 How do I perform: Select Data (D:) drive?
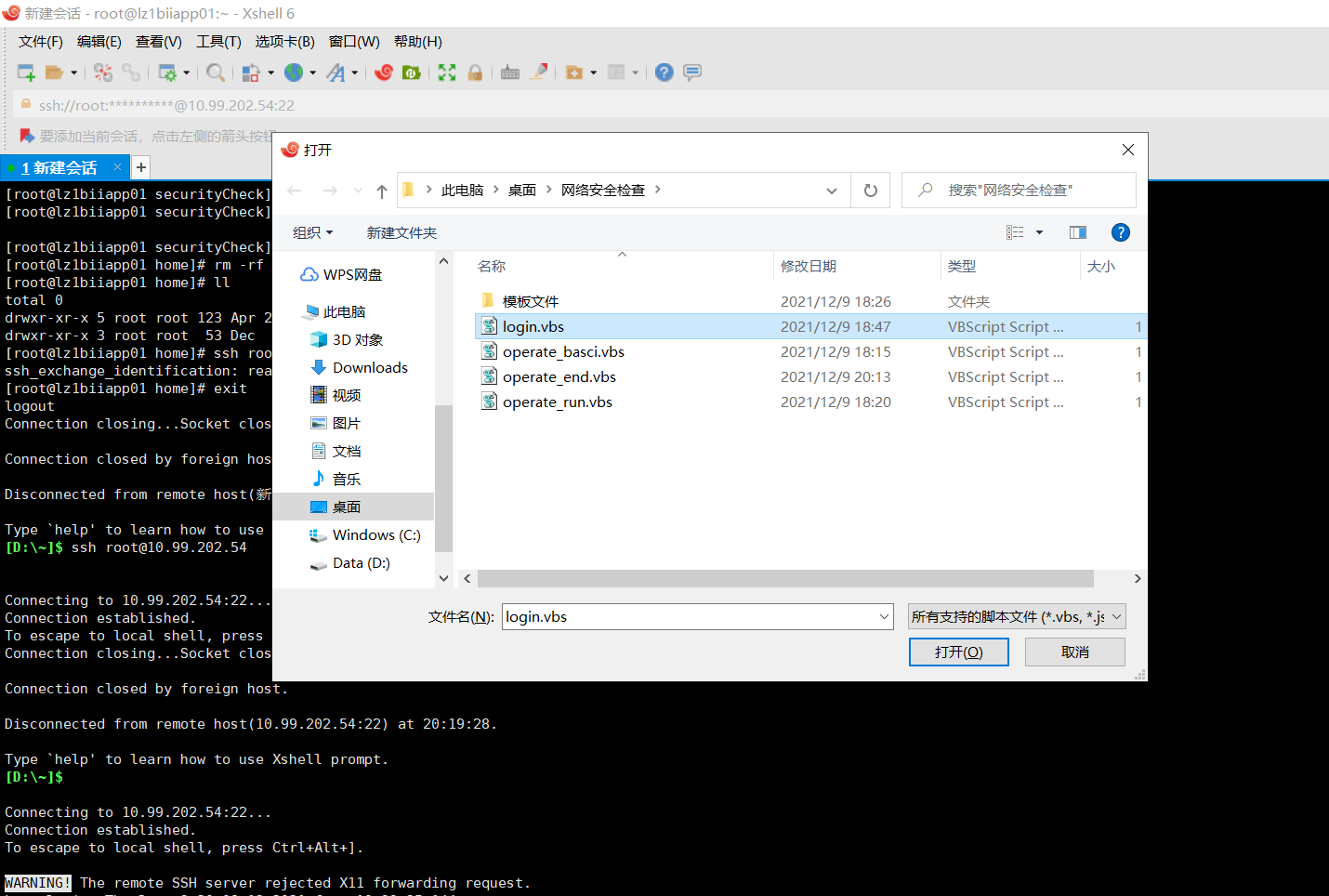coord(361,562)
